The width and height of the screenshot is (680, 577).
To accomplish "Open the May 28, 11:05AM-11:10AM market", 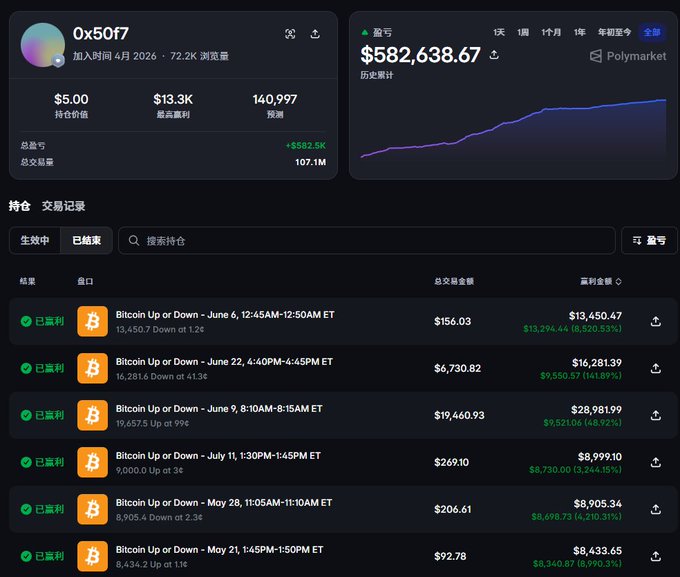I will tap(224, 503).
